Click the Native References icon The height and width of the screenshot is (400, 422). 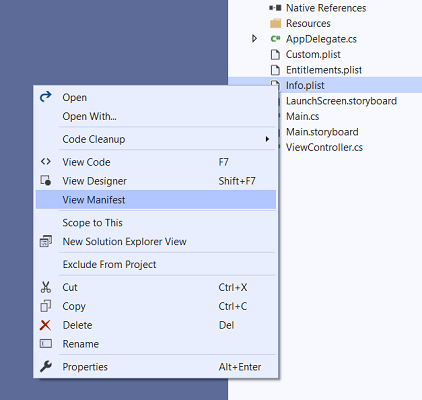point(275,8)
